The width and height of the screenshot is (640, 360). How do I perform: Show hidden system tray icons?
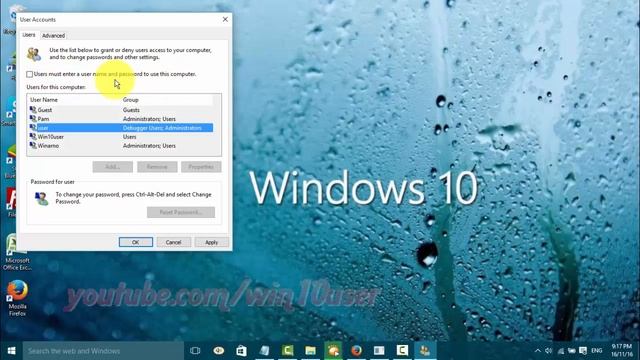538,351
